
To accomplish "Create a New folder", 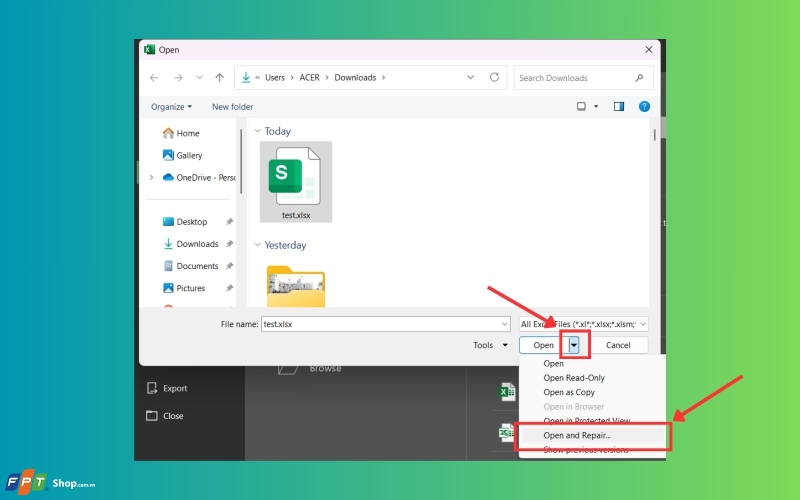I will [x=233, y=107].
